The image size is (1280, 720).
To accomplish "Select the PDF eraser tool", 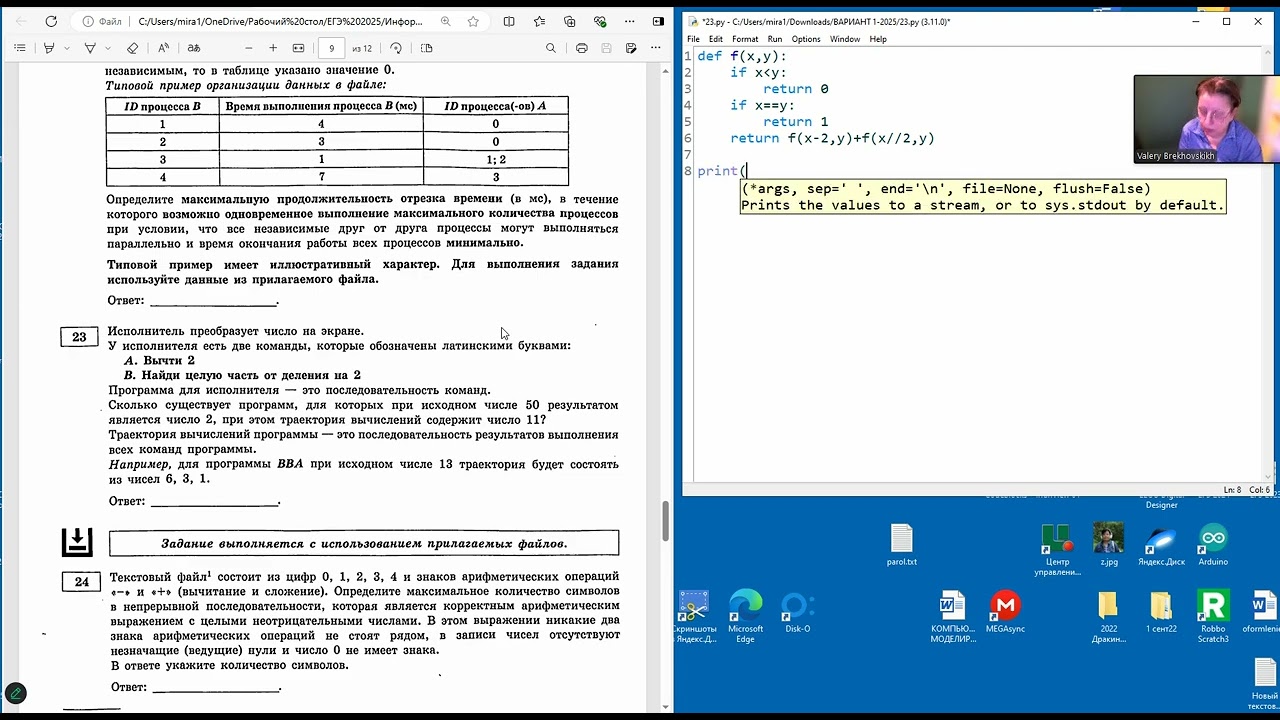I will click(x=133, y=48).
